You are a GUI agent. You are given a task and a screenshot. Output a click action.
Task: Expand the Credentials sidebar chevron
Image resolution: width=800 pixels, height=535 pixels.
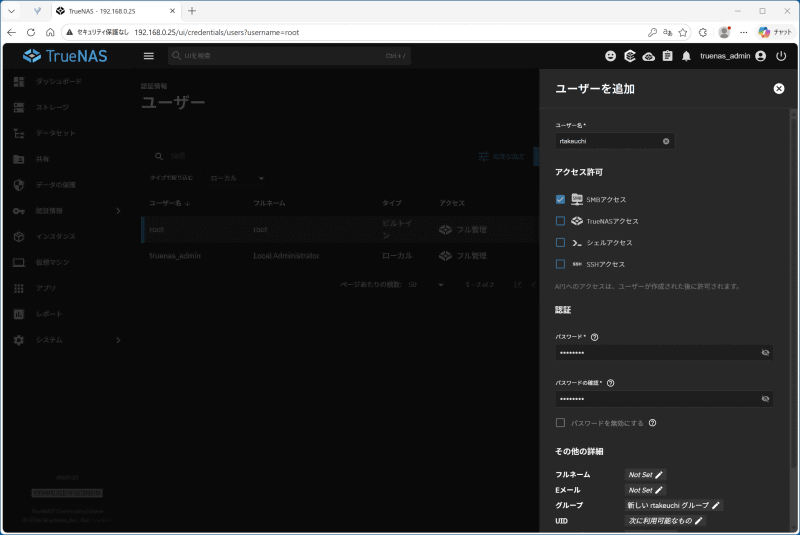coord(118,211)
